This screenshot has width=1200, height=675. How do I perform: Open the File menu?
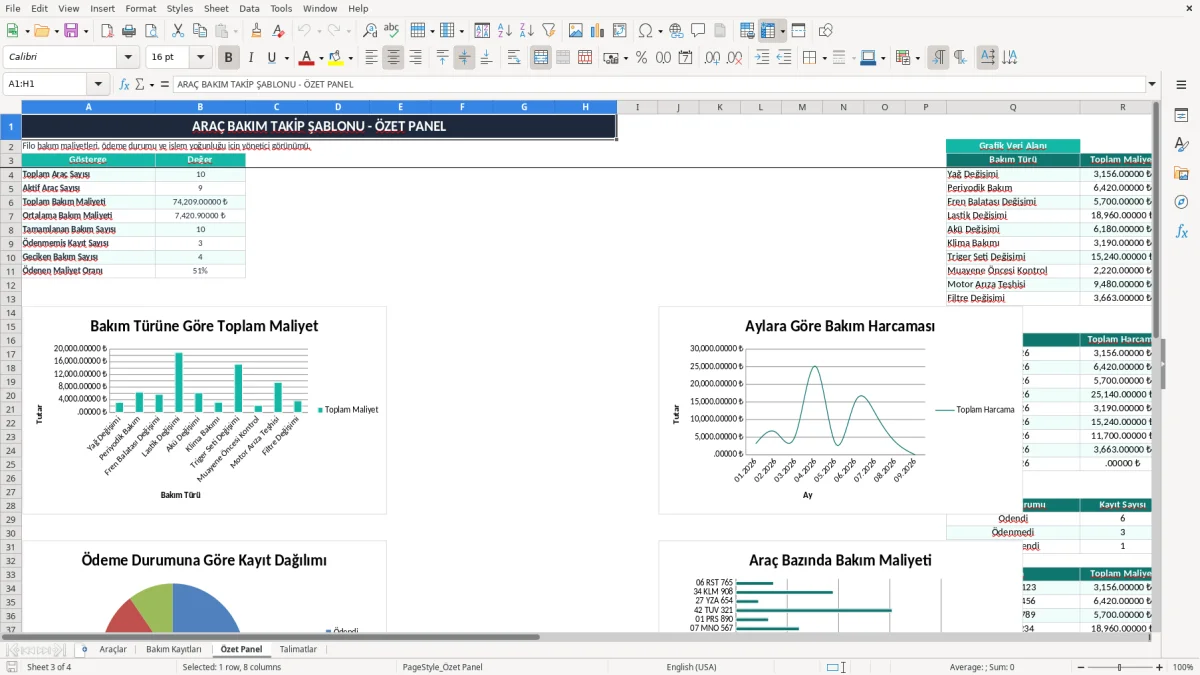click(12, 8)
